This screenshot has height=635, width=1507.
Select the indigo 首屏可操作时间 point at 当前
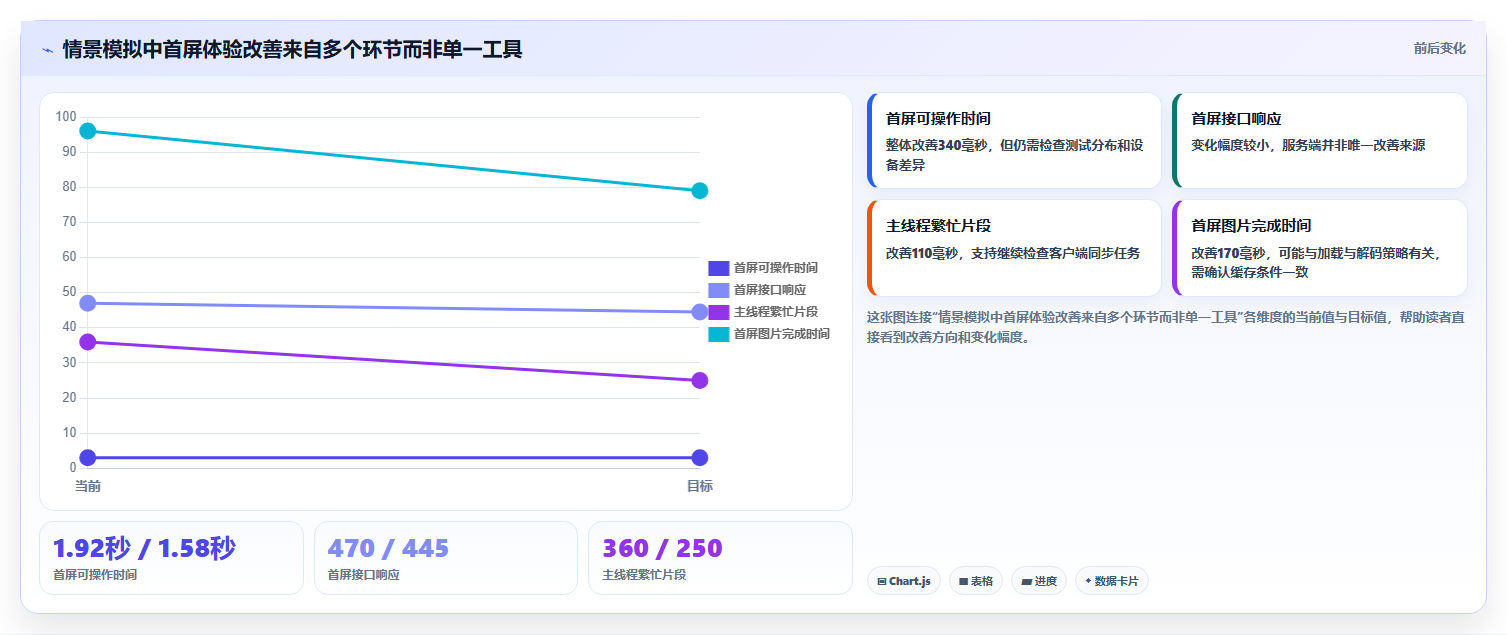(x=88, y=458)
